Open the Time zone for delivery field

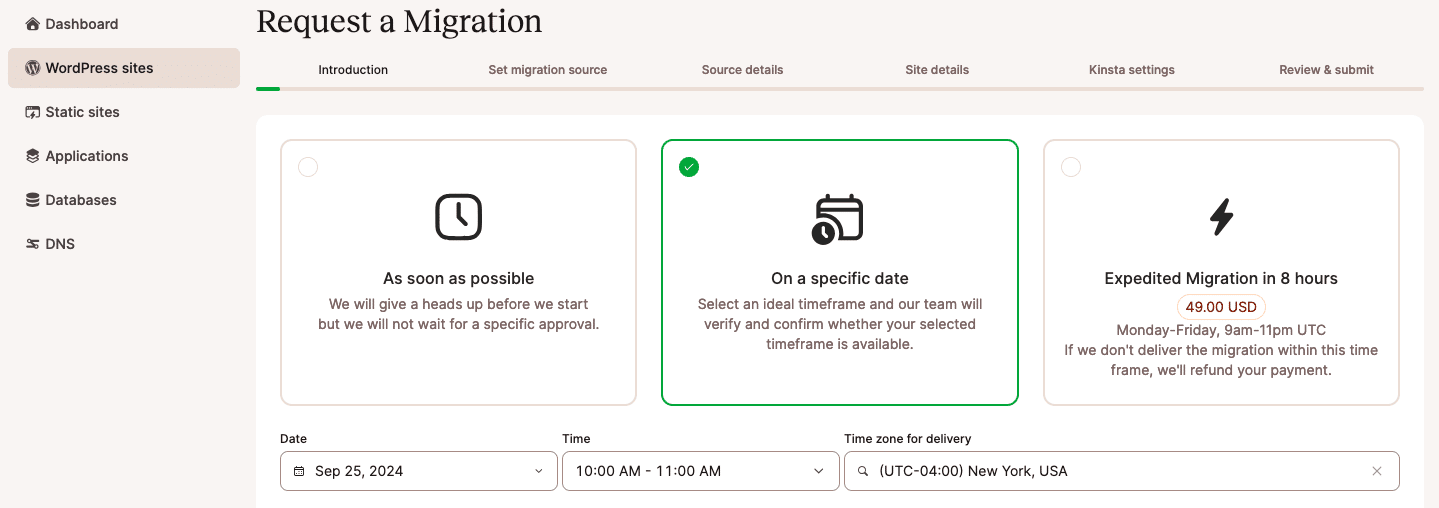[x=1110, y=471]
